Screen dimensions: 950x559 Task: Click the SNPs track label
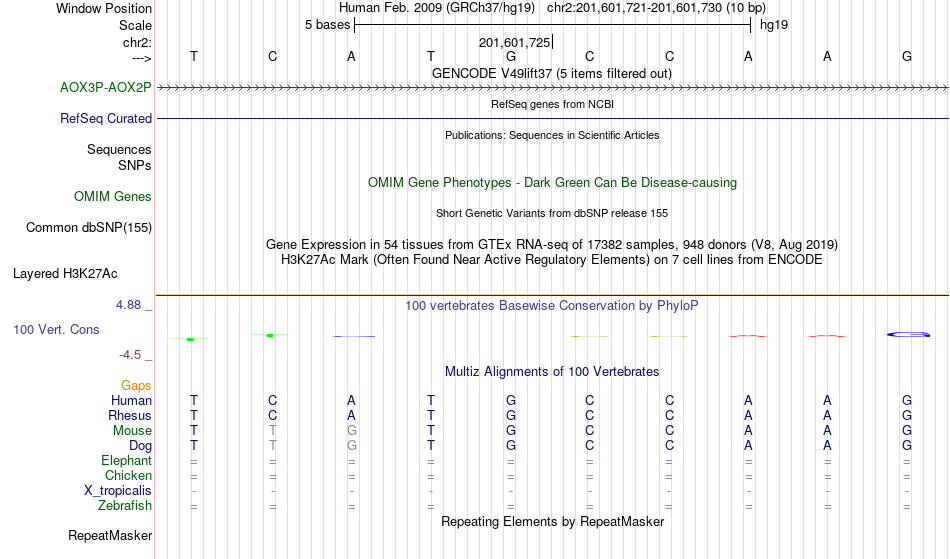click(x=135, y=165)
